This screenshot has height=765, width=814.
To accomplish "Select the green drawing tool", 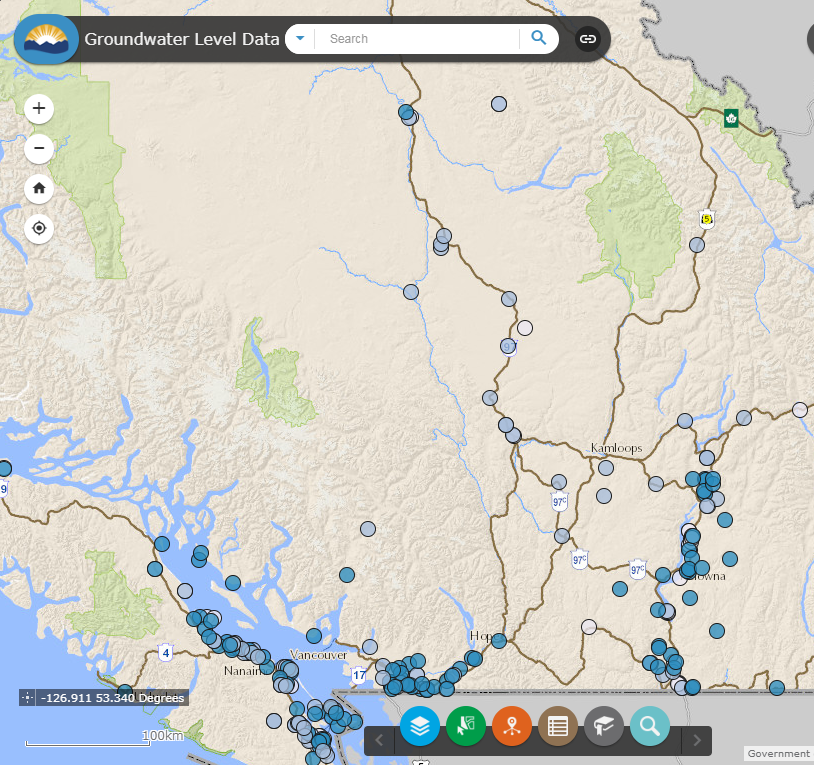I will pyautogui.click(x=466, y=727).
